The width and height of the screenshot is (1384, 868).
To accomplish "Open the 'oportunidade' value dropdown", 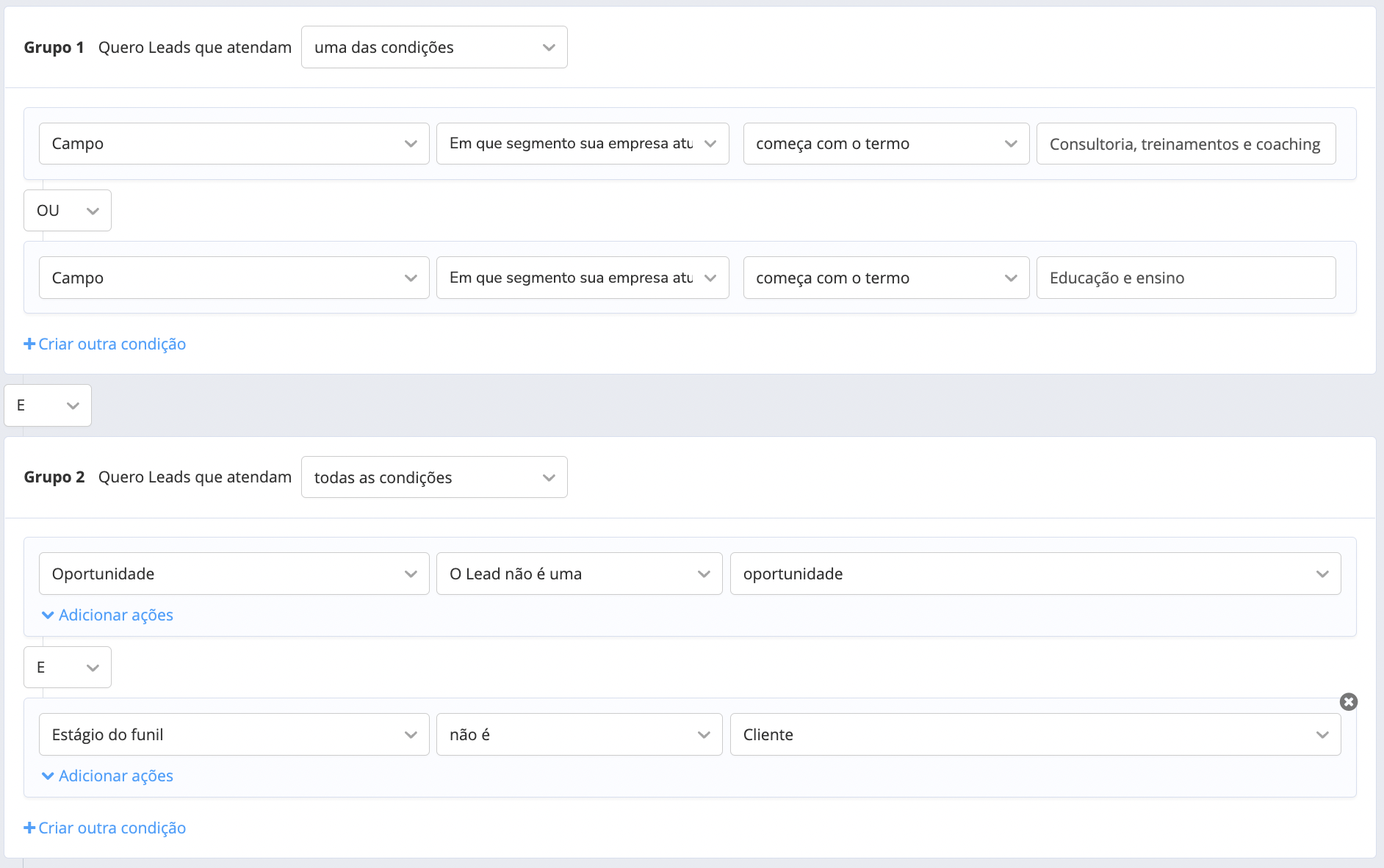I will tap(1035, 574).
